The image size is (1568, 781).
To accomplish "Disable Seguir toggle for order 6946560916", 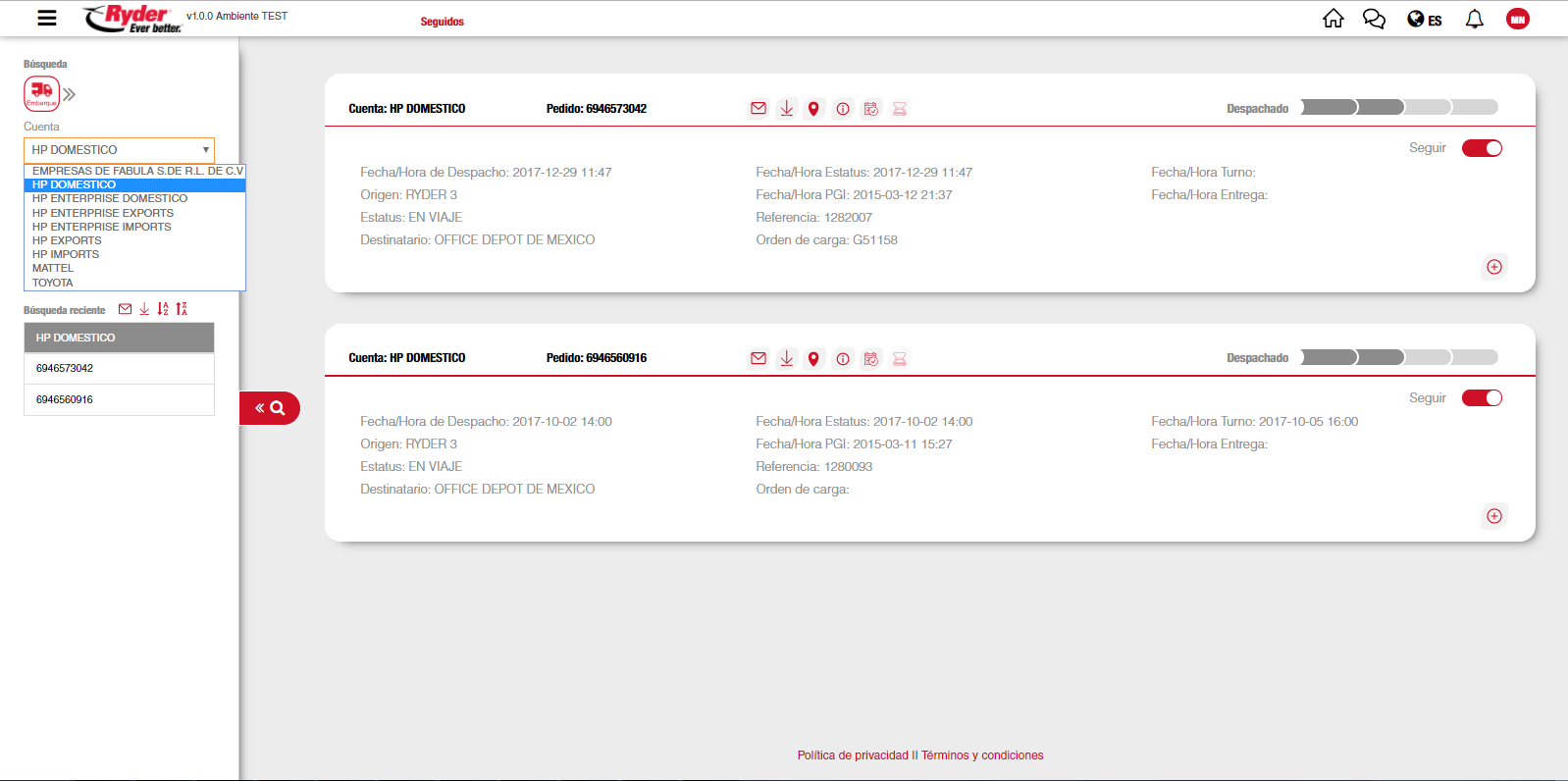I will pyautogui.click(x=1482, y=397).
